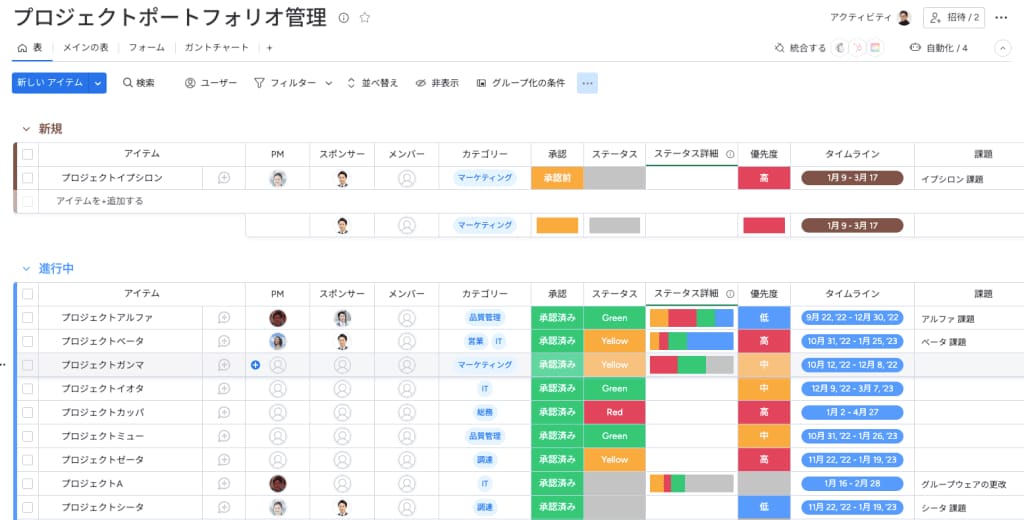This screenshot has height=520, width=1024.
Task: Check the プロジェクトベータ row checkbox
Action: 27,341
